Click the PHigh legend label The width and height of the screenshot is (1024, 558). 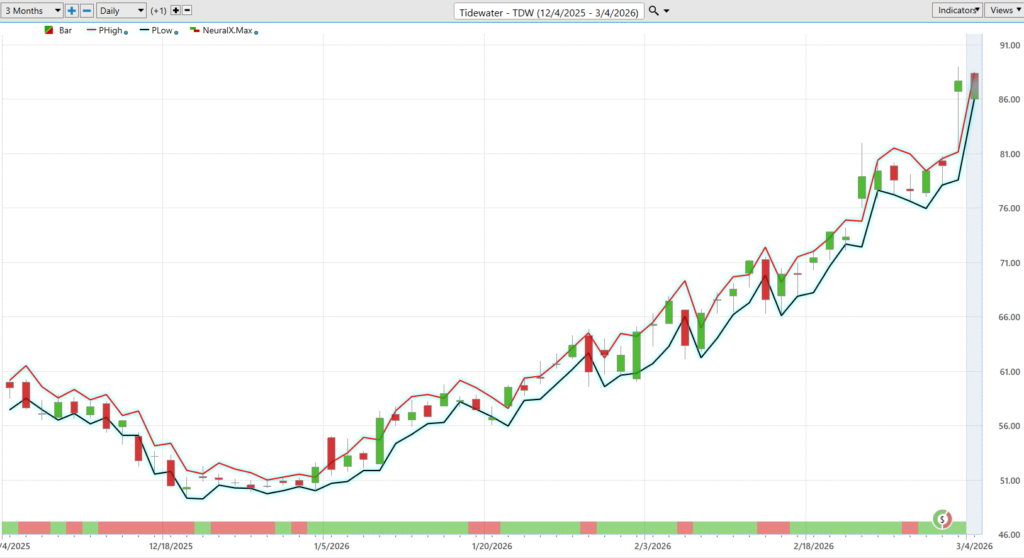[x=110, y=30]
